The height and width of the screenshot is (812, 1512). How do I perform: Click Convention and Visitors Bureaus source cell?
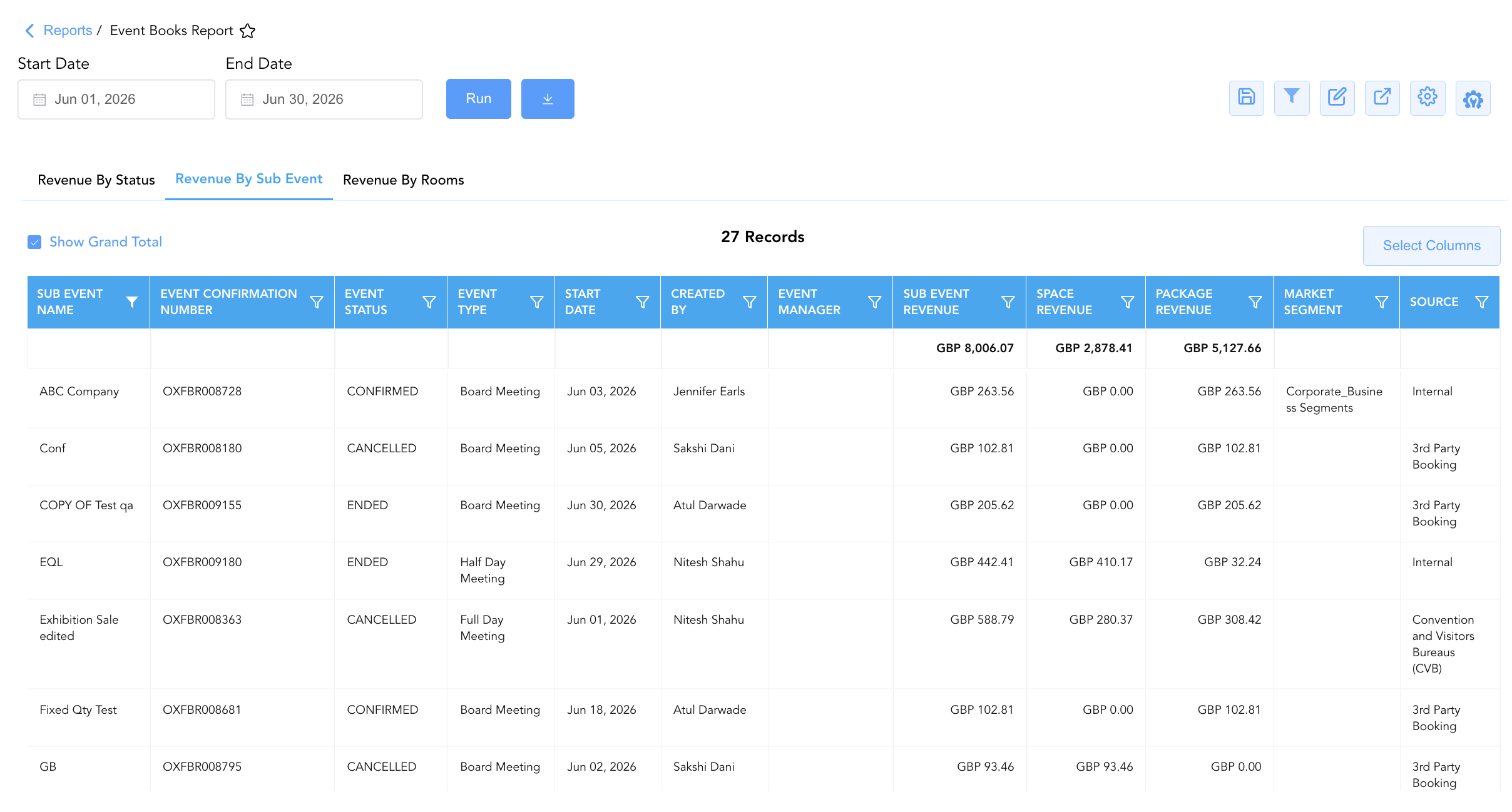(x=1443, y=644)
